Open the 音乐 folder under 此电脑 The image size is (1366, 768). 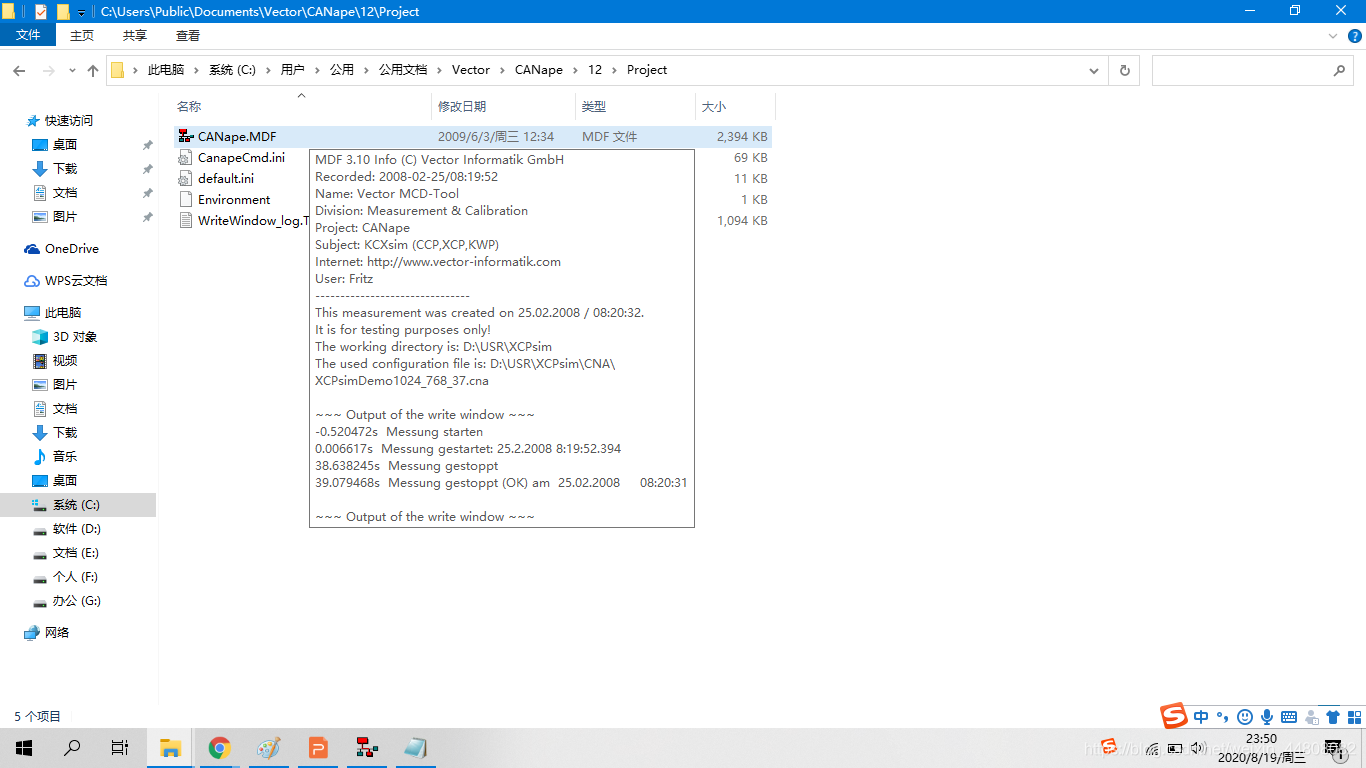point(65,457)
